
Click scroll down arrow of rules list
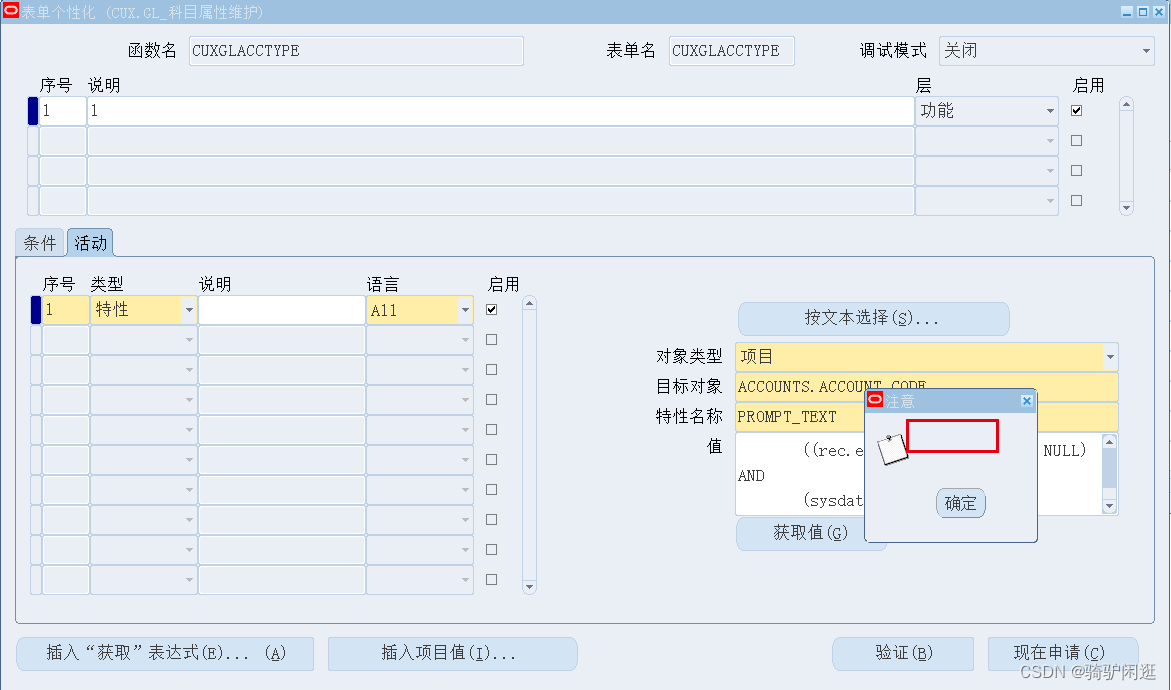click(1126, 208)
